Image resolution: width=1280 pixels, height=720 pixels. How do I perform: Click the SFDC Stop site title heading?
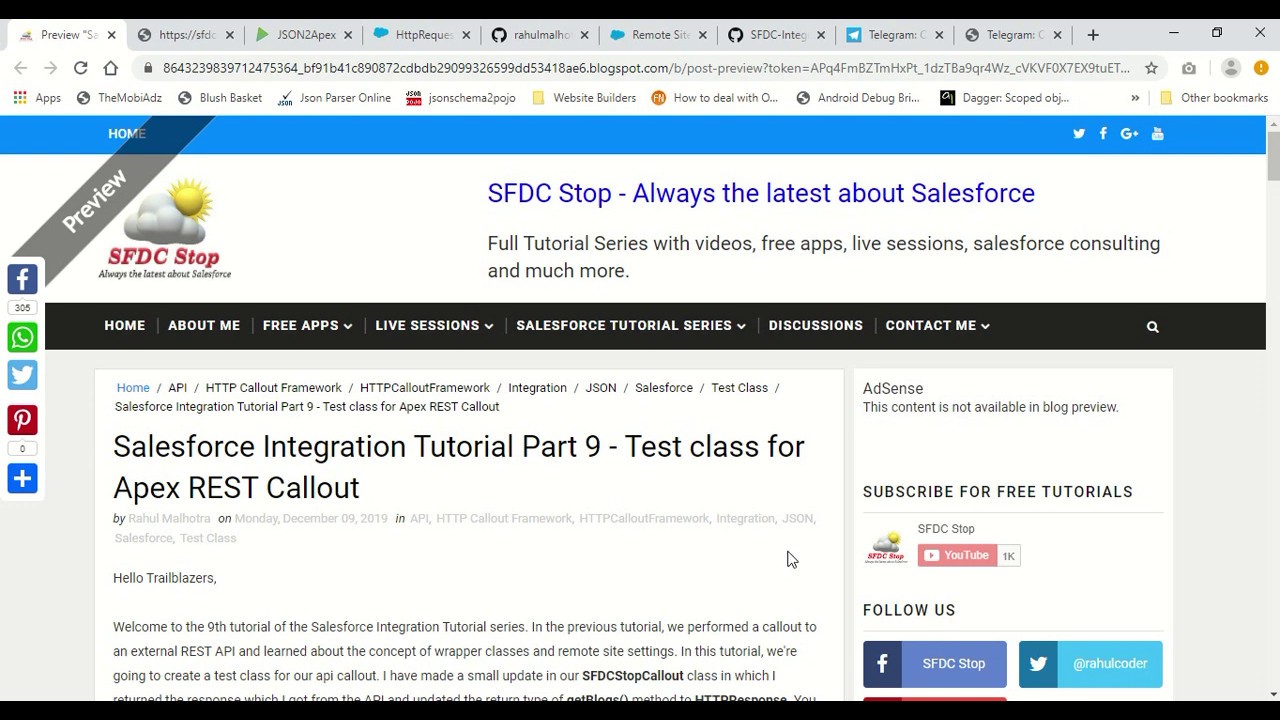761,193
